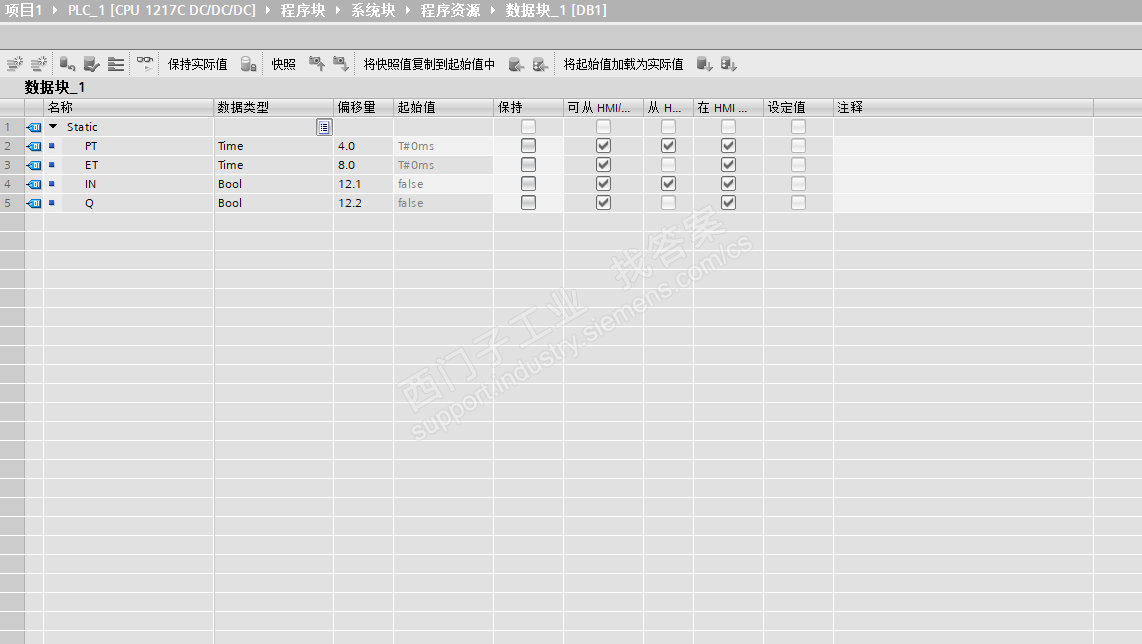This screenshot has width=1142, height=644.
Task: Click the 数据类型 column header
Action: click(274, 107)
